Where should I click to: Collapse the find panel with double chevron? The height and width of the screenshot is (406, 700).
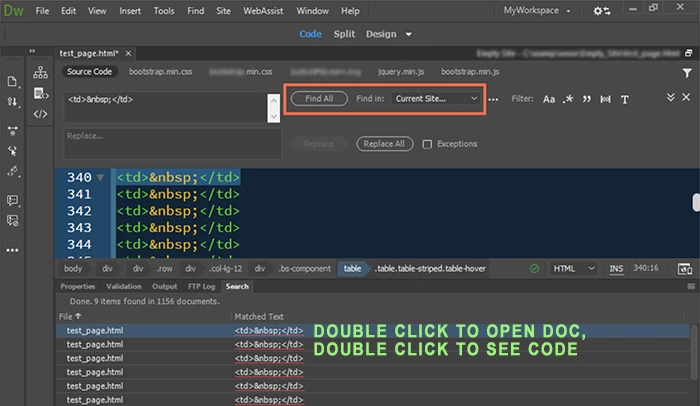(x=671, y=97)
